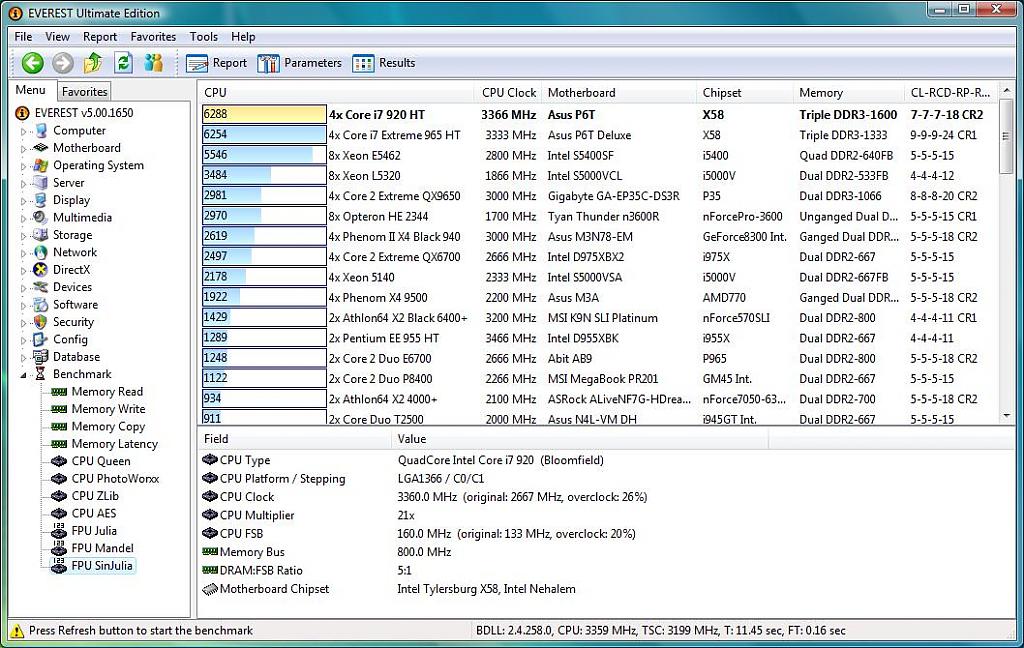1024x648 pixels.
Task: Click the 5546 score bar for Xeon E5462
Action: 264,155
